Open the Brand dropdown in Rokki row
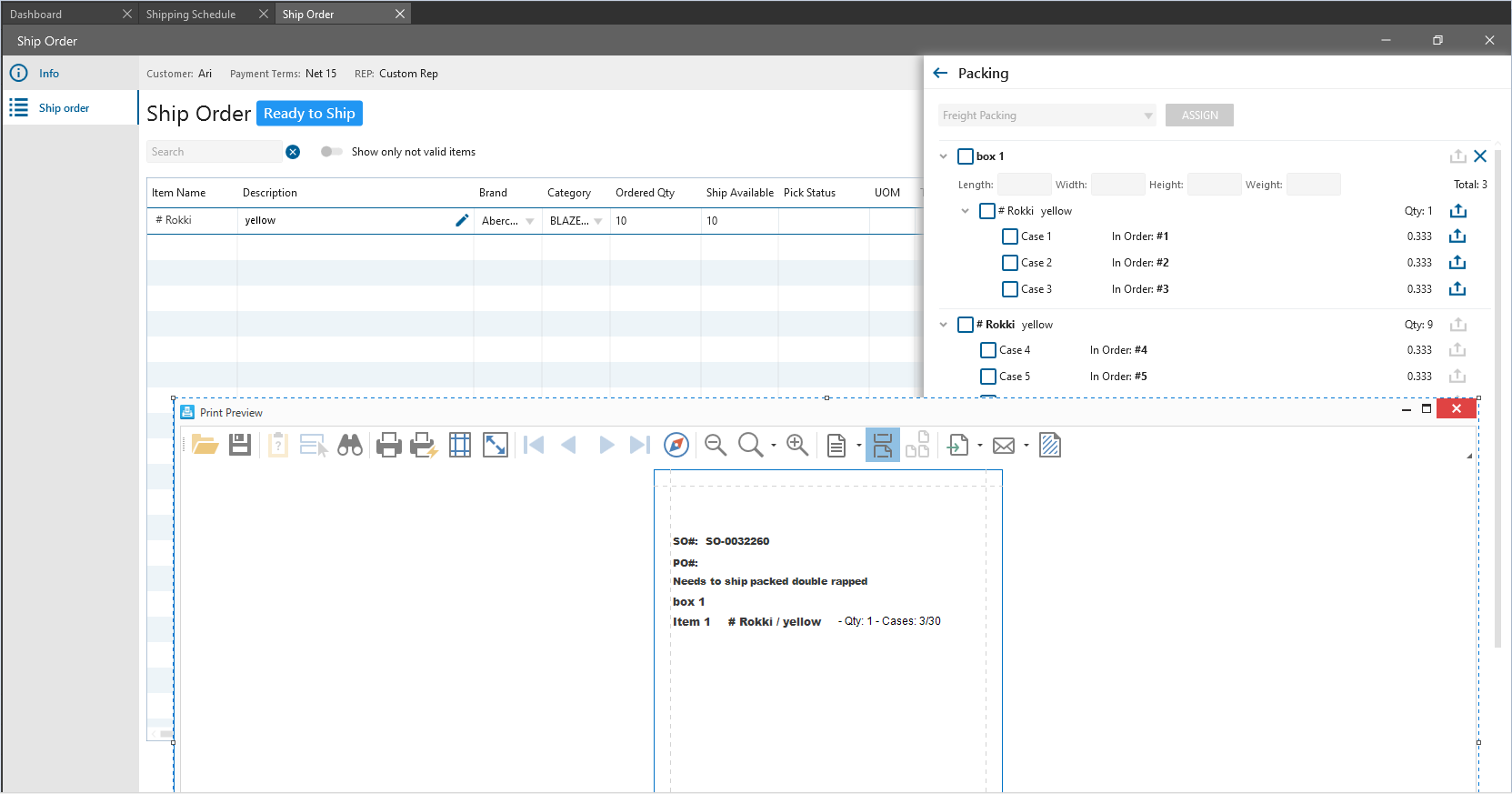The width and height of the screenshot is (1512, 794). pos(530,221)
